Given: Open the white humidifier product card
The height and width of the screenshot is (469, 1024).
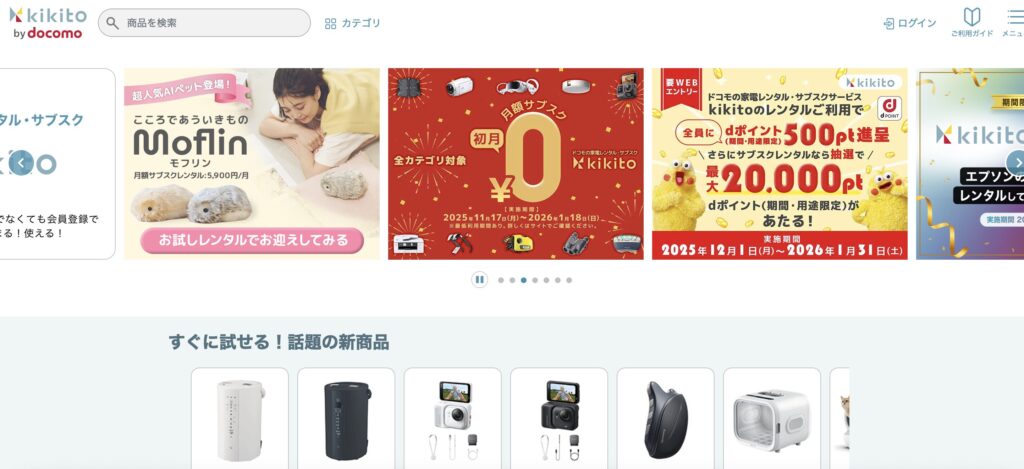Looking at the screenshot, I should point(240,418).
